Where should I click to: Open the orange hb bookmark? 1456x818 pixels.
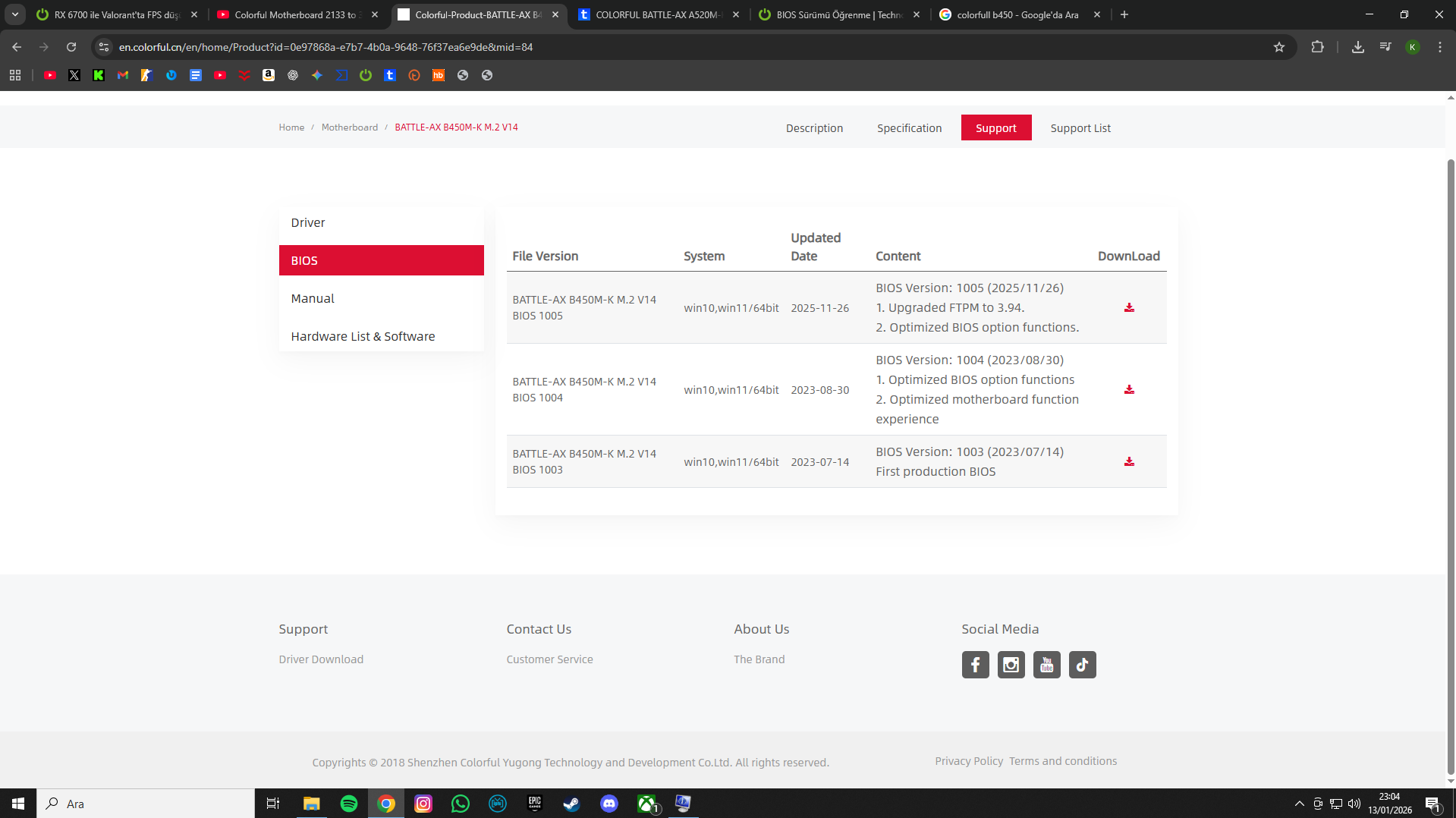pyautogui.click(x=439, y=75)
